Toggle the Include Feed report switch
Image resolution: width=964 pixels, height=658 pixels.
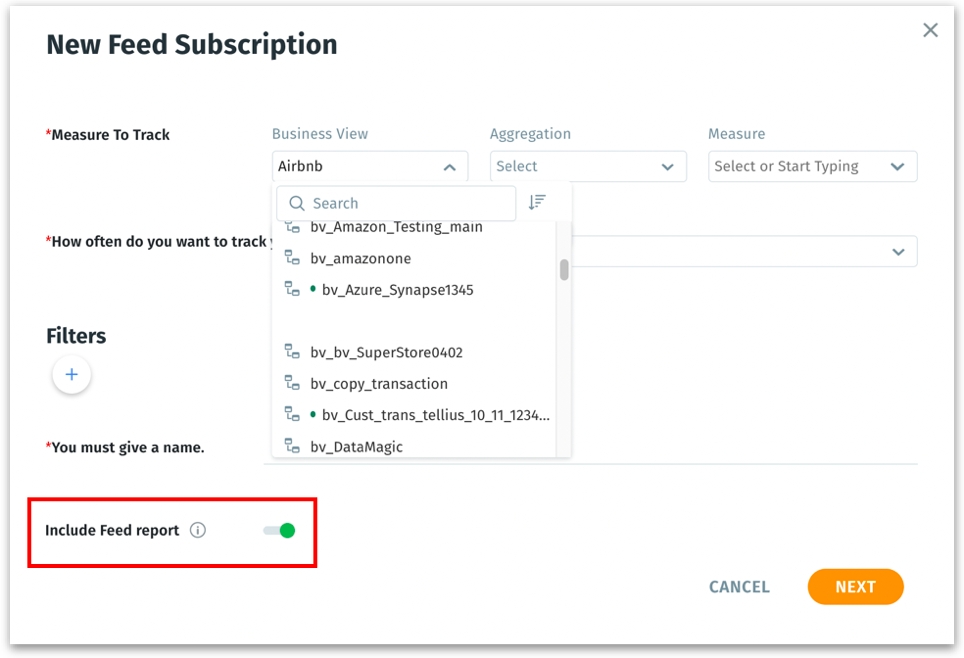pos(279,530)
